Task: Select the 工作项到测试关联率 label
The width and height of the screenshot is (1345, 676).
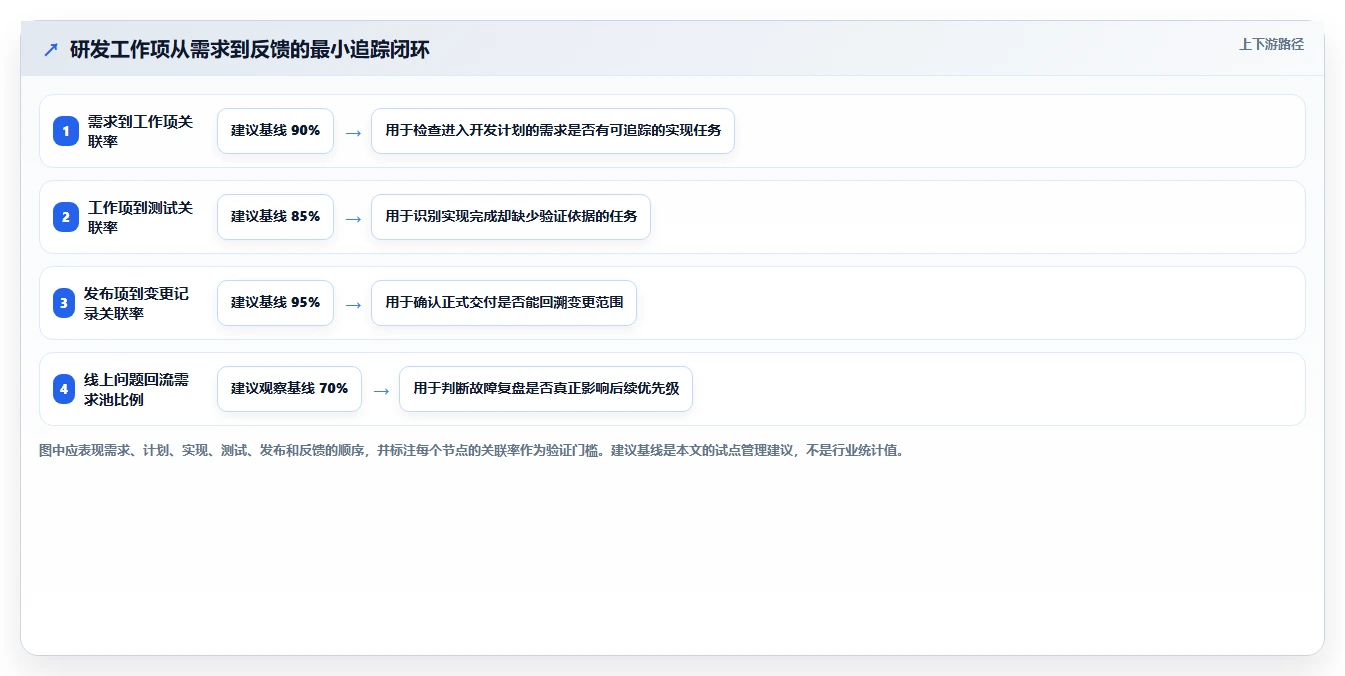Action: (x=140, y=217)
